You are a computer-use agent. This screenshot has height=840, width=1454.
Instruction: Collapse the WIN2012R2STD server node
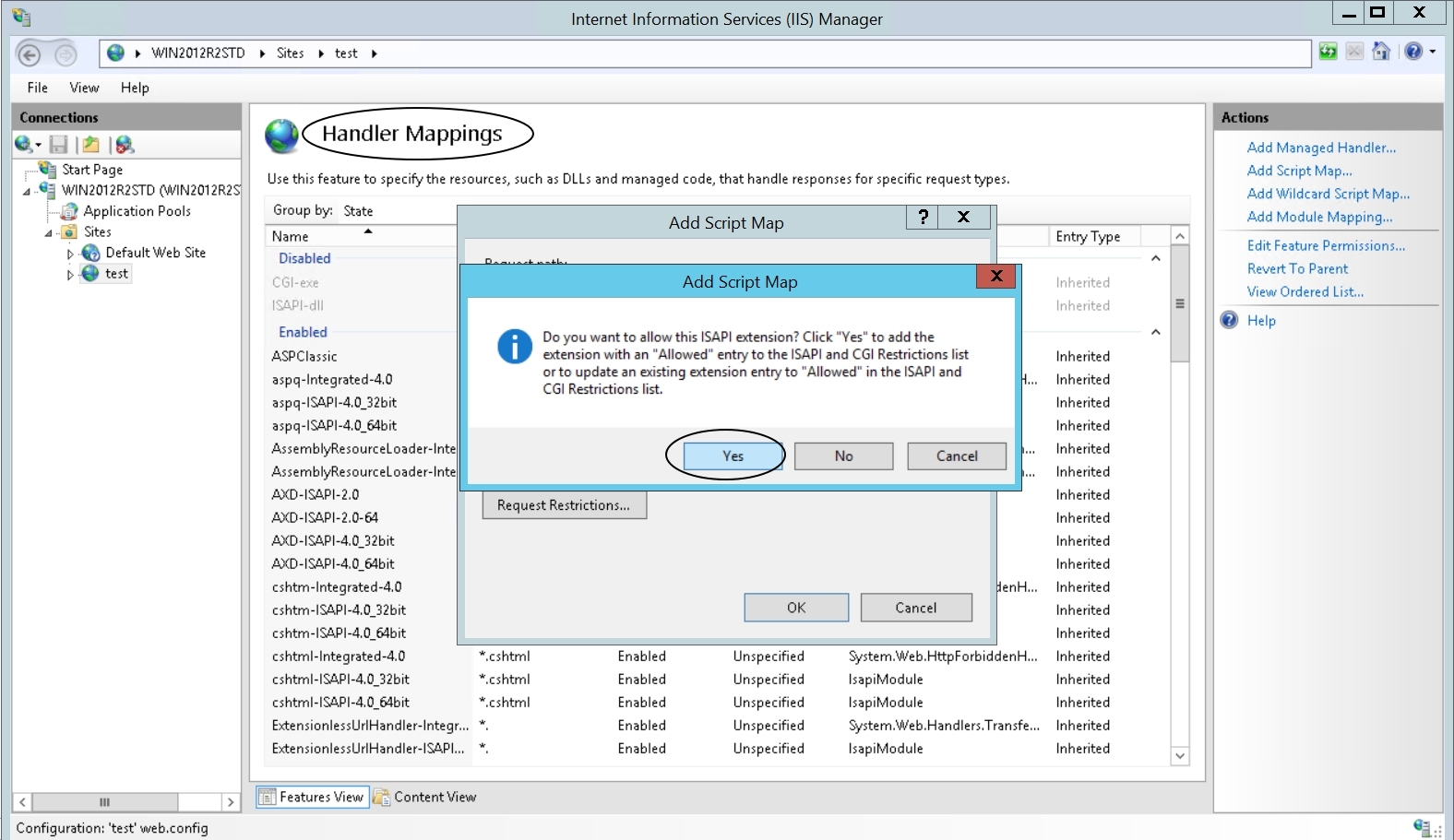pyautogui.click(x=27, y=191)
